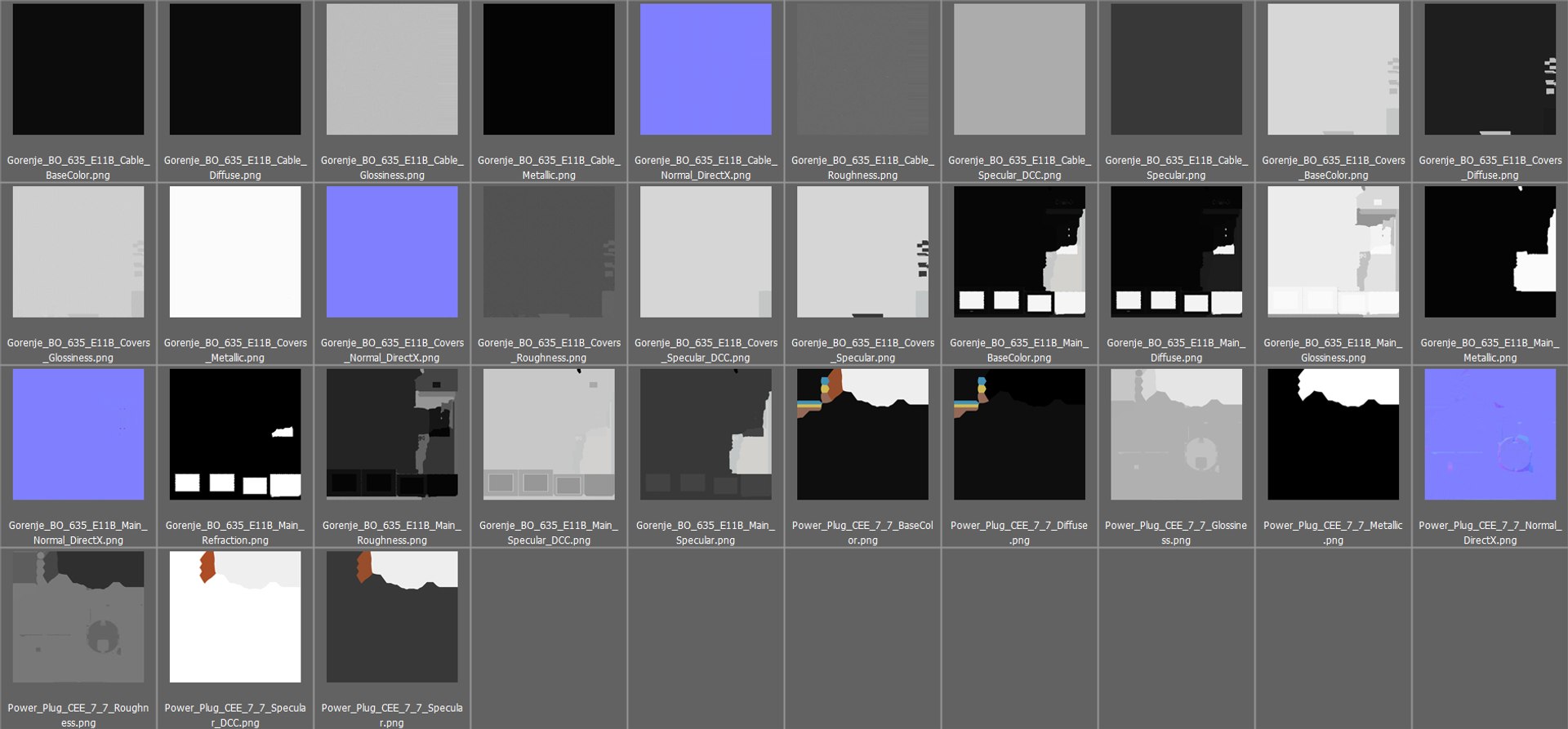Select Gorenje_BO_635_E11B_Covers_BaseColor.png thumbnail
Image resolution: width=1568 pixels, height=729 pixels.
pyautogui.click(x=1333, y=69)
